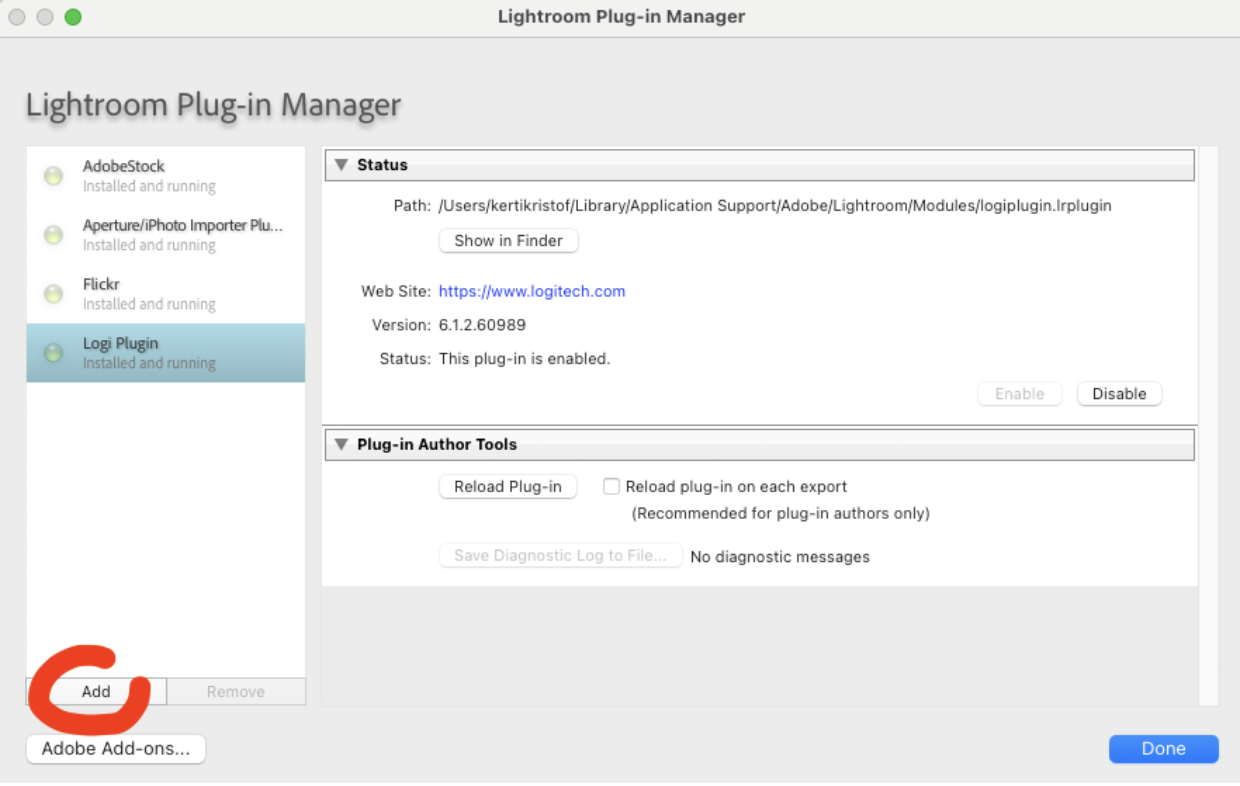The image size is (1240, 786).
Task: Click the green zoom window button
Action: pos(73,17)
